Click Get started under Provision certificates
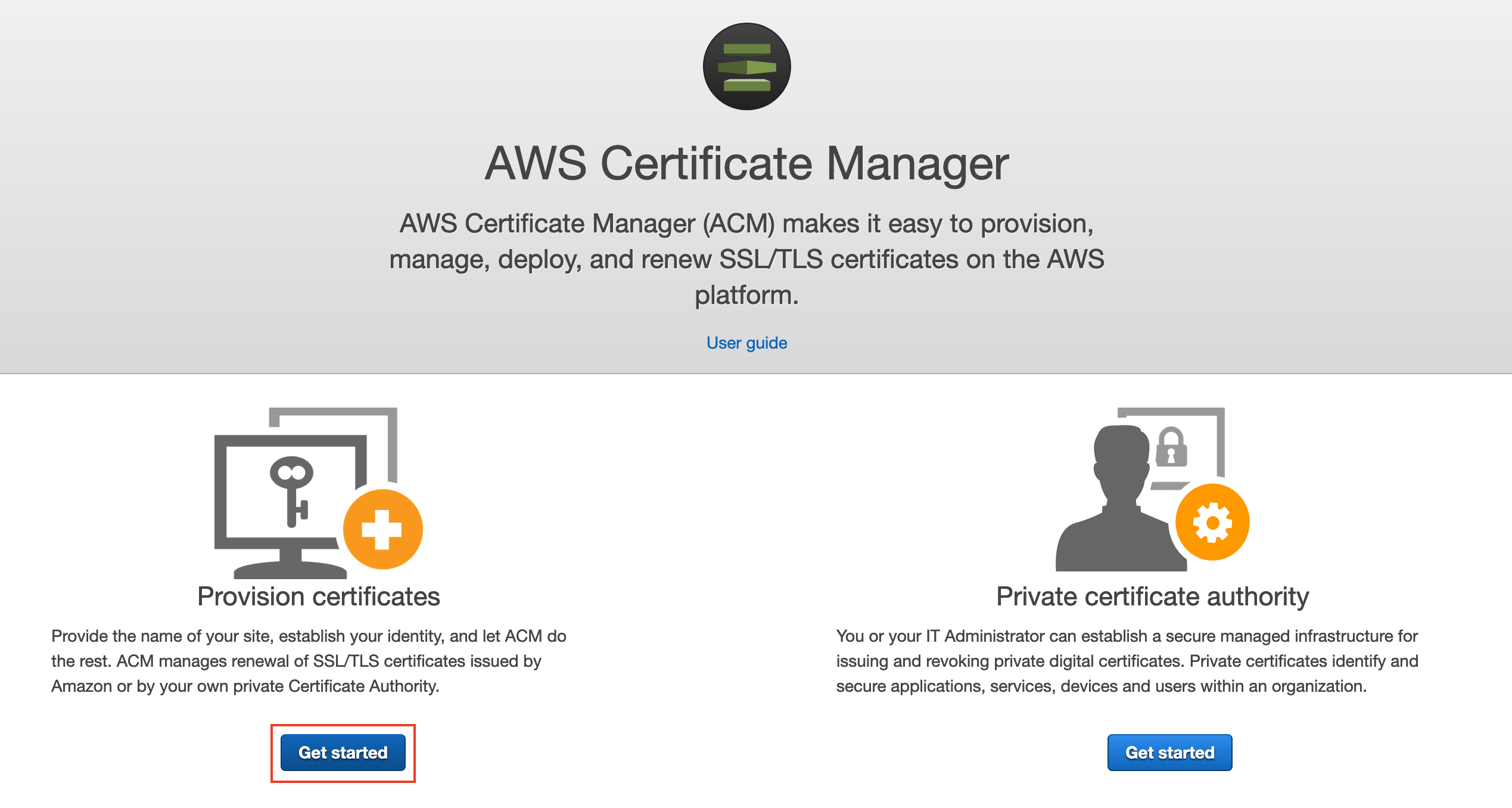 tap(343, 753)
